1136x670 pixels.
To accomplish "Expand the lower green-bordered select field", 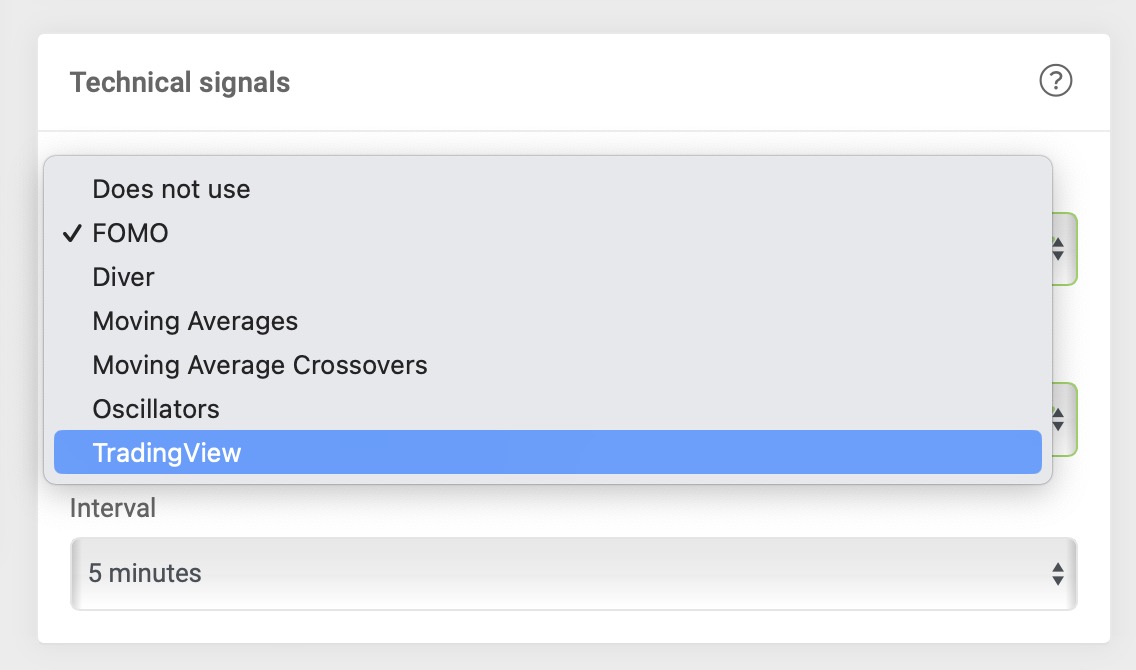I will click(1064, 419).
